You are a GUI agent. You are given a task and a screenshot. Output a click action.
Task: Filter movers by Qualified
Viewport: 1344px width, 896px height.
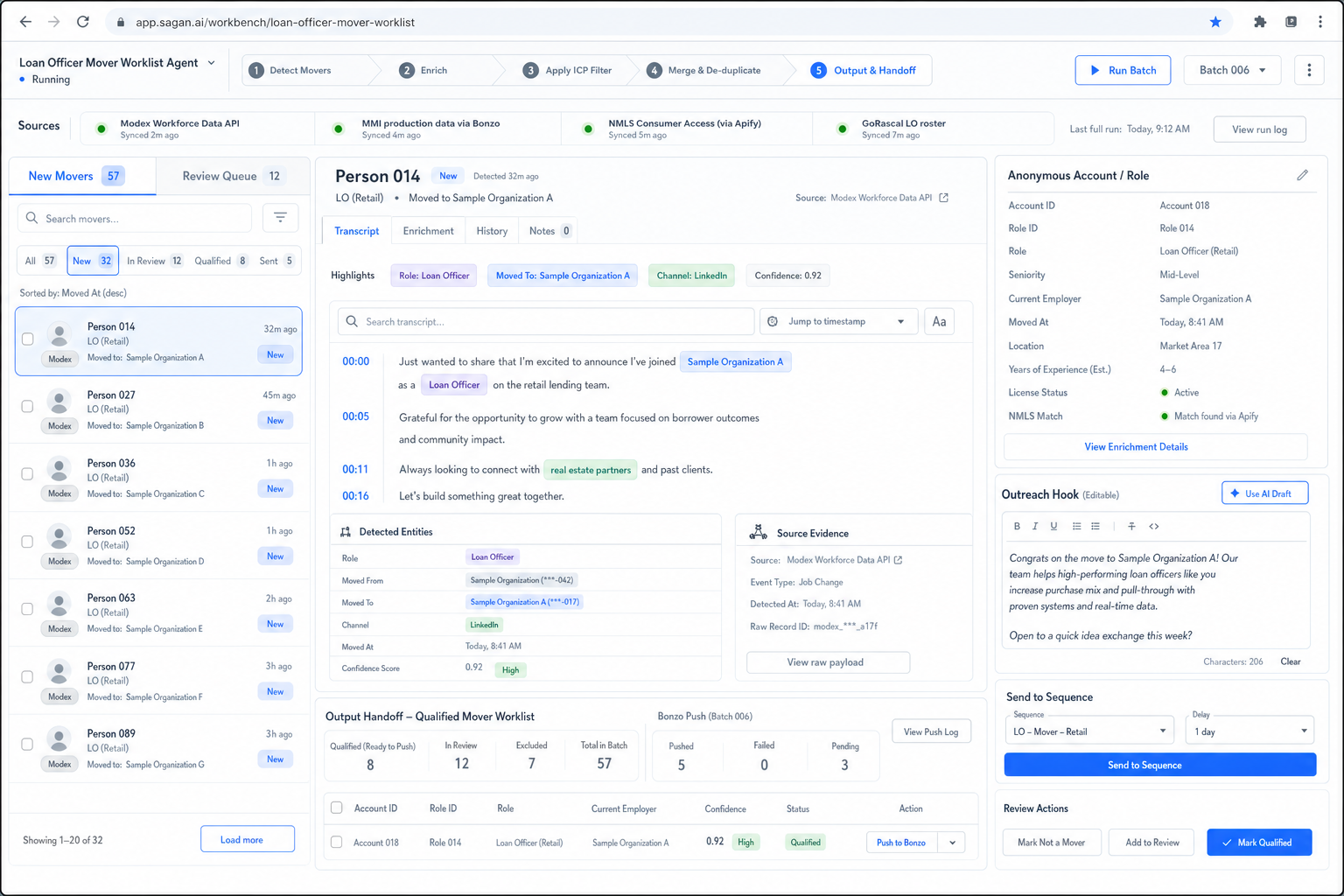click(220, 261)
